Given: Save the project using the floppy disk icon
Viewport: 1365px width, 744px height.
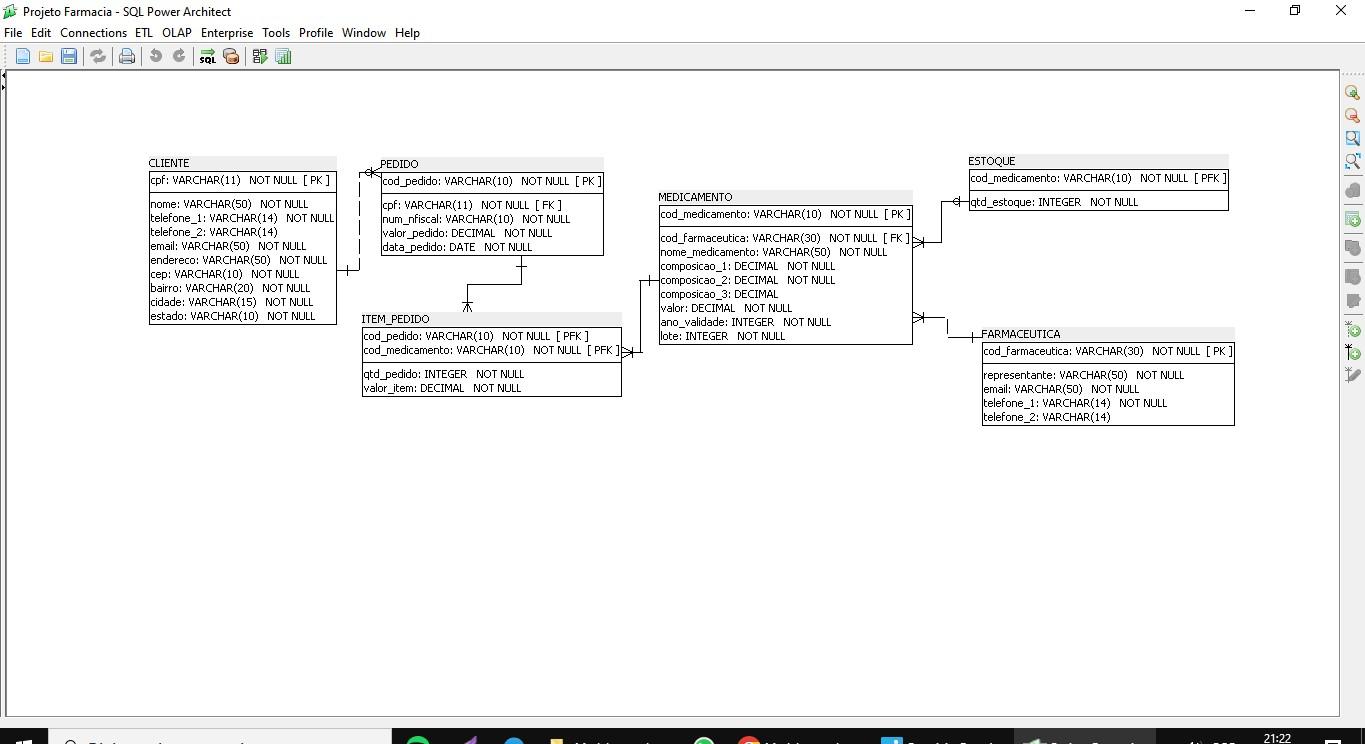Looking at the screenshot, I should coord(69,57).
